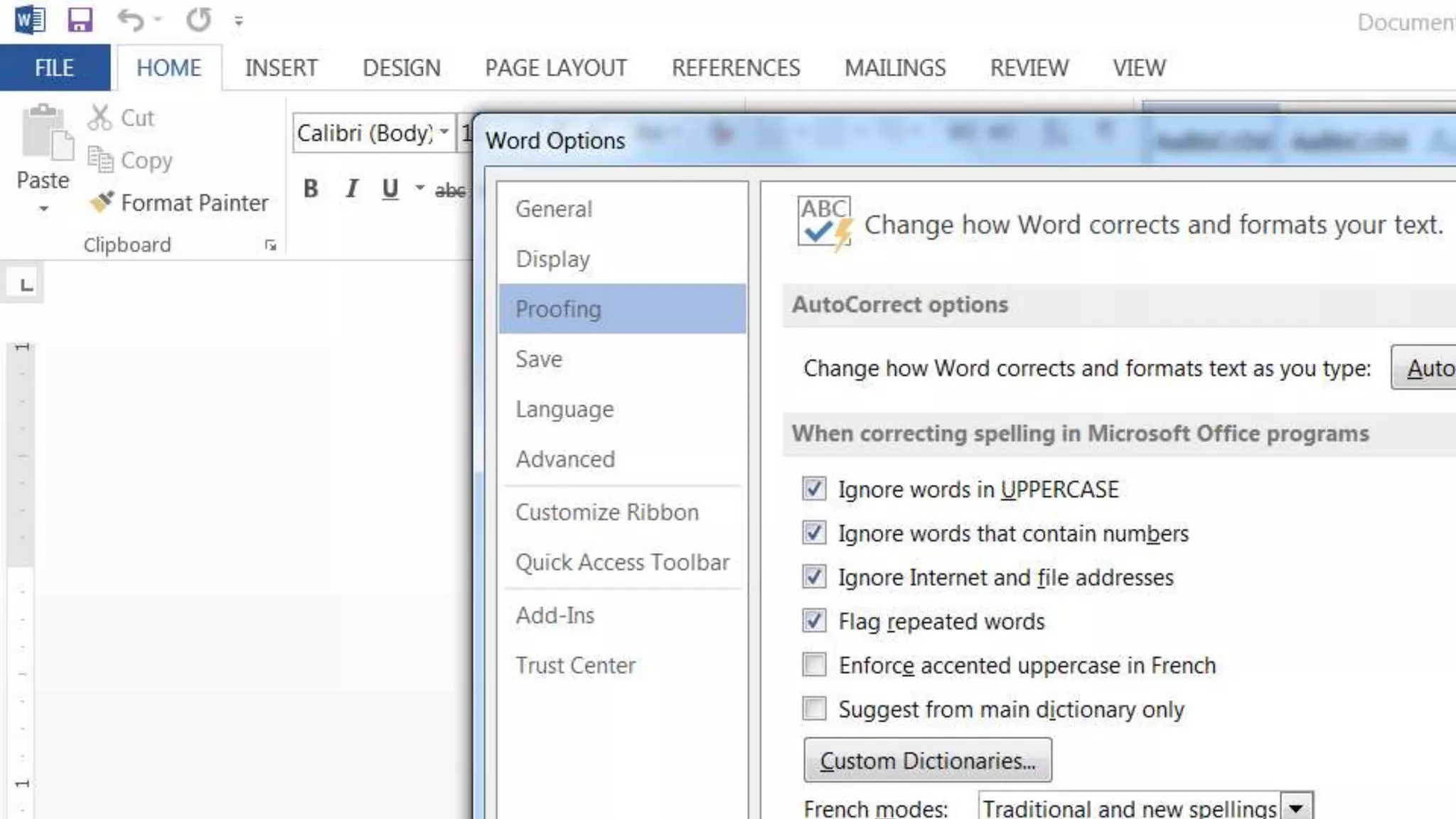
Task: Open the Trust Center category
Action: tap(623, 665)
